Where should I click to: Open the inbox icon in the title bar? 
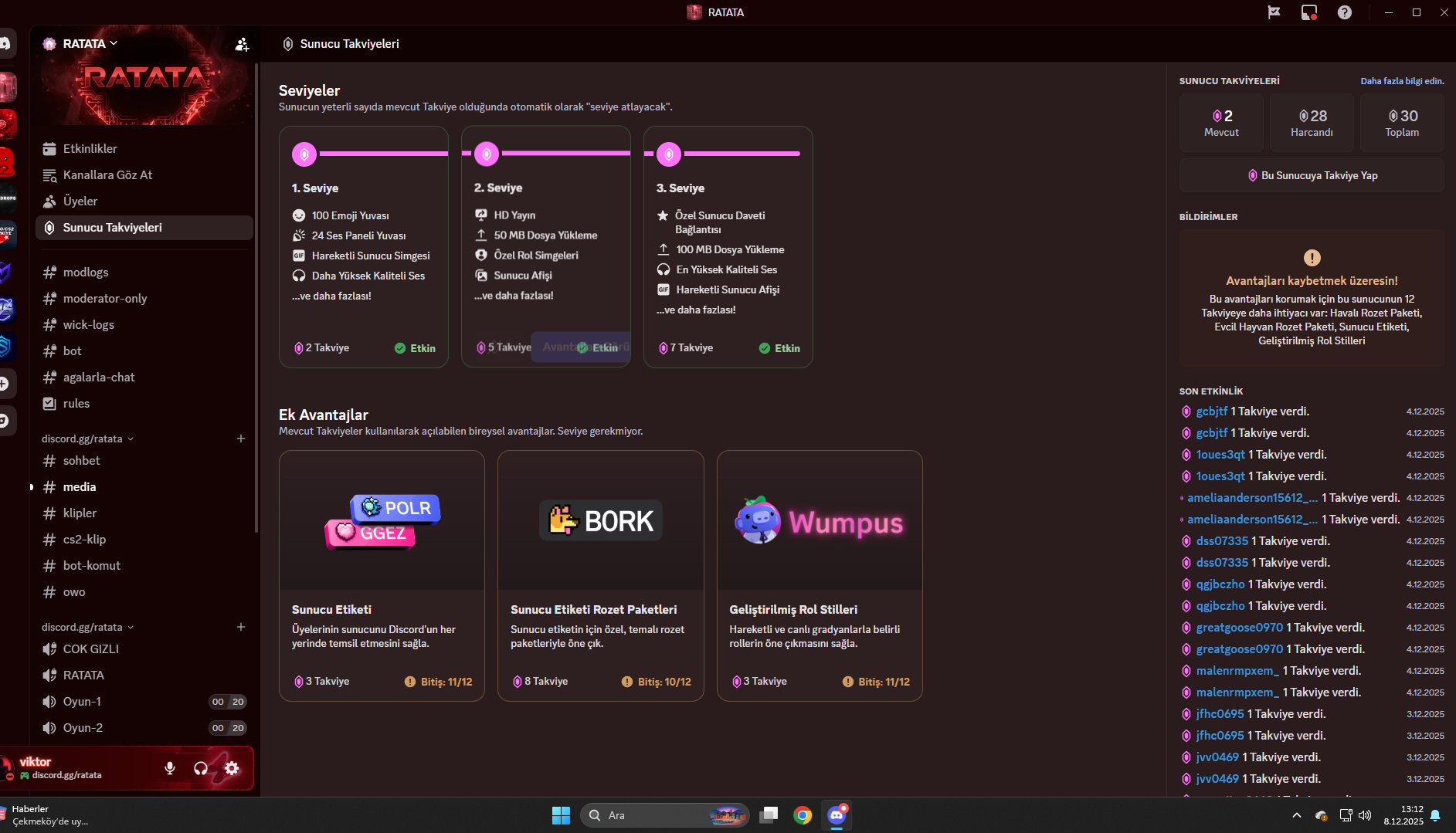pos(1309,12)
